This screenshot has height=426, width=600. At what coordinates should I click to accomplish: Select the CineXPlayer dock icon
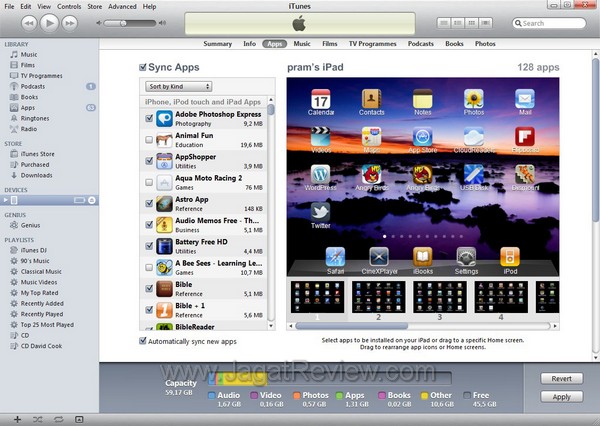tap(379, 257)
